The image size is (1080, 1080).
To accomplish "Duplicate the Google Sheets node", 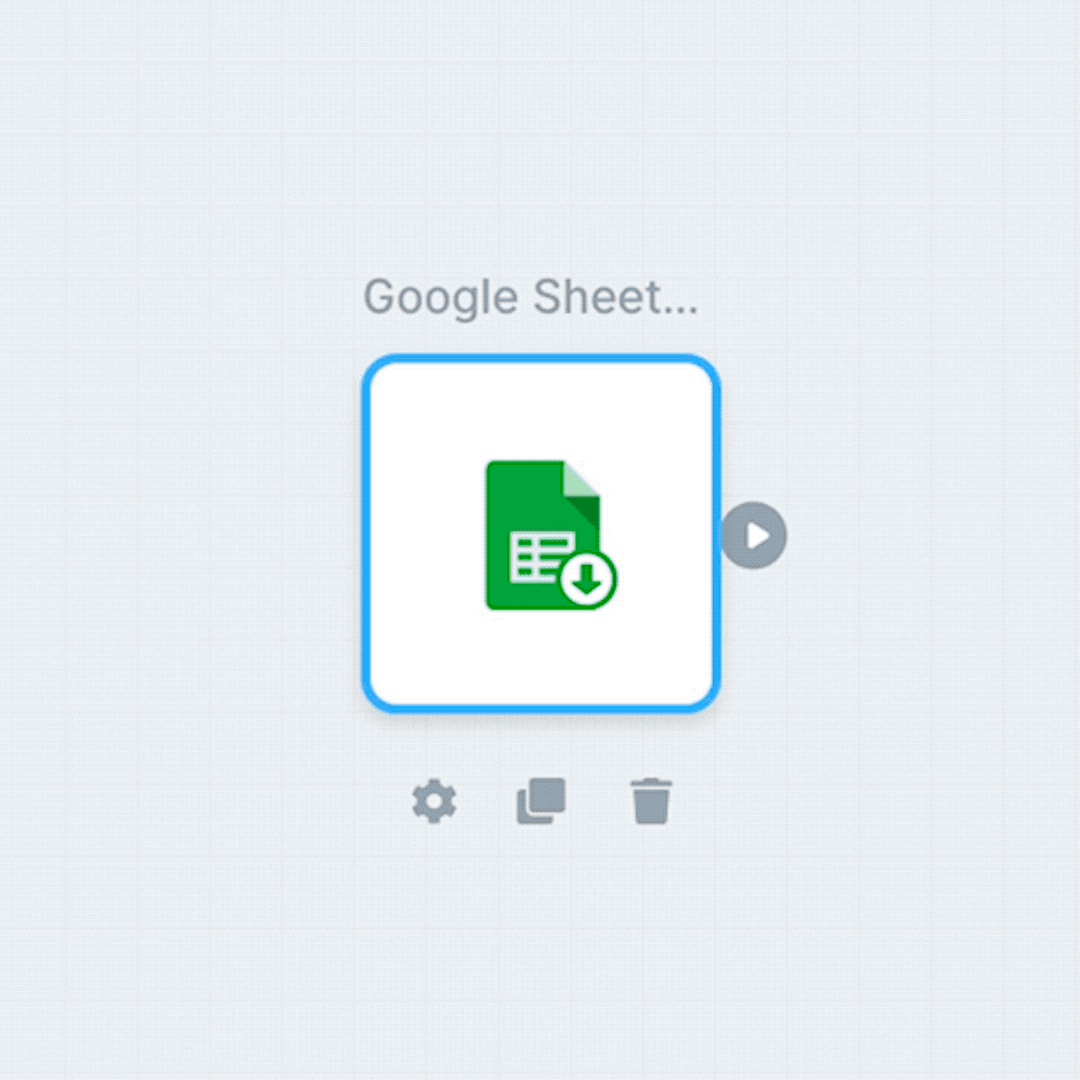I will coord(541,801).
